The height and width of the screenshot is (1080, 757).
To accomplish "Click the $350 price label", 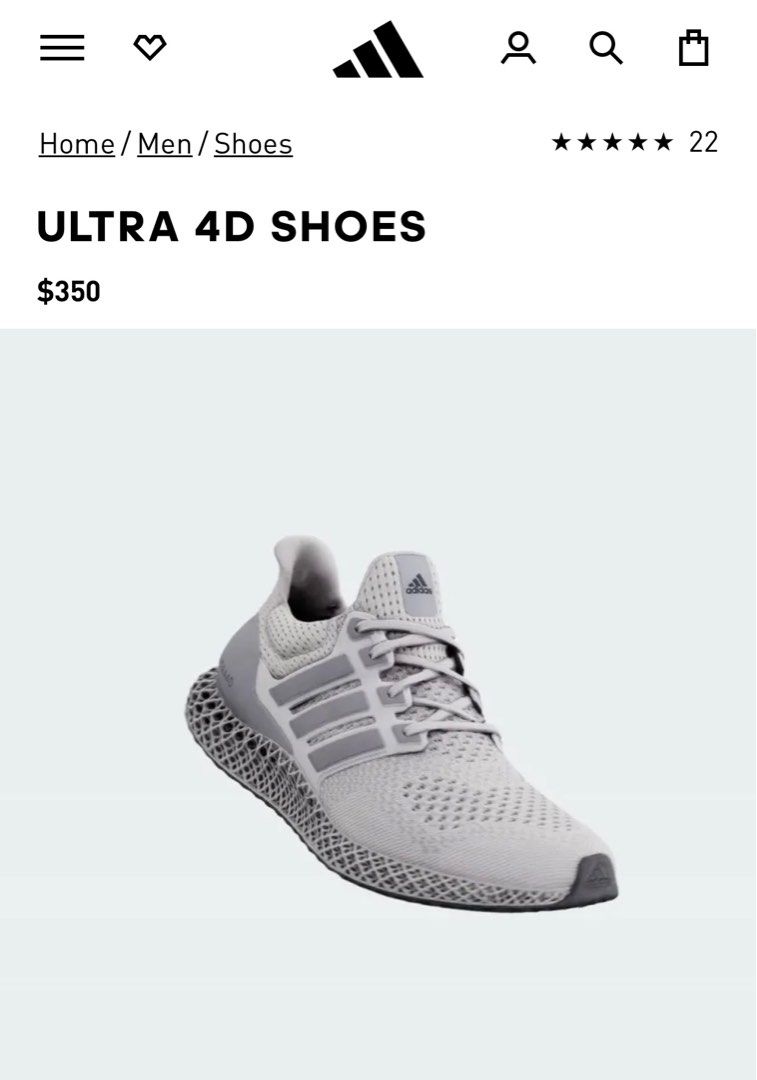I will coord(69,291).
